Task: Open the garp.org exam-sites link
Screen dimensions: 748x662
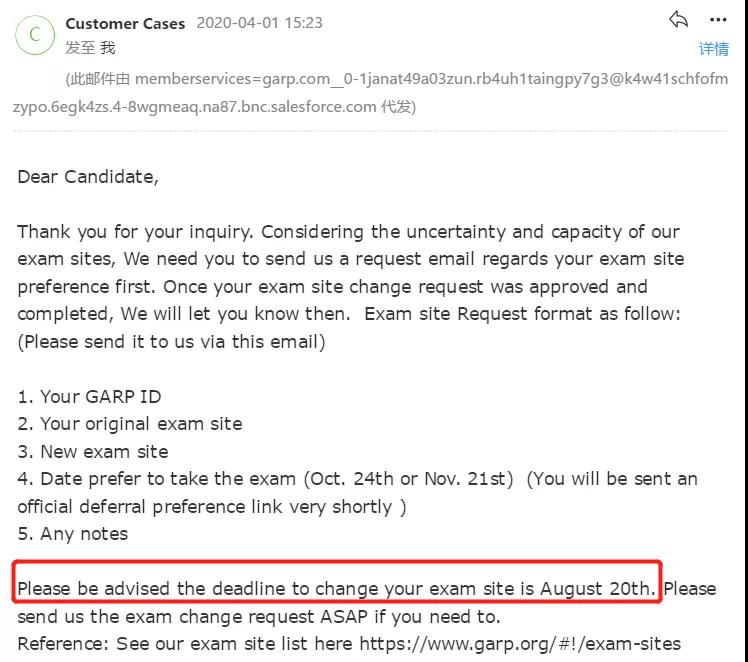Action: (520, 643)
